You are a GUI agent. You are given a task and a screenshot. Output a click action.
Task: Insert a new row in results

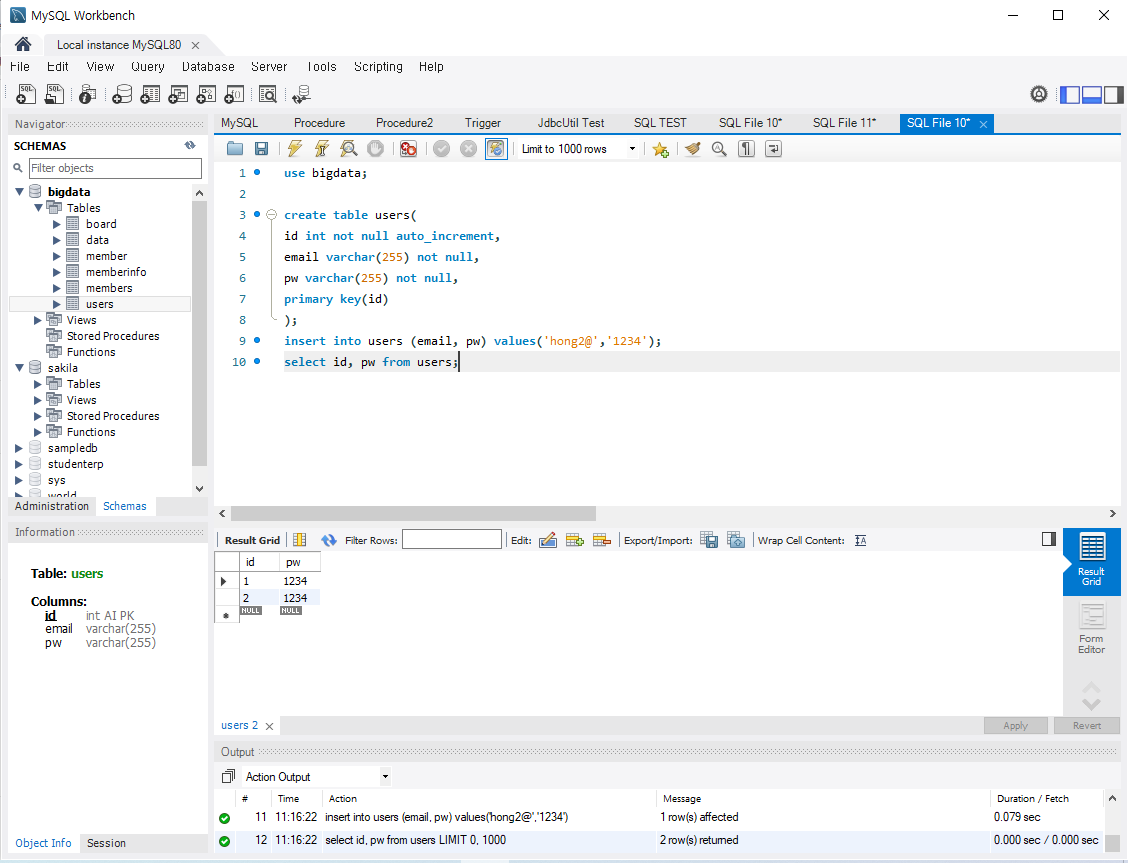pos(575,540)
